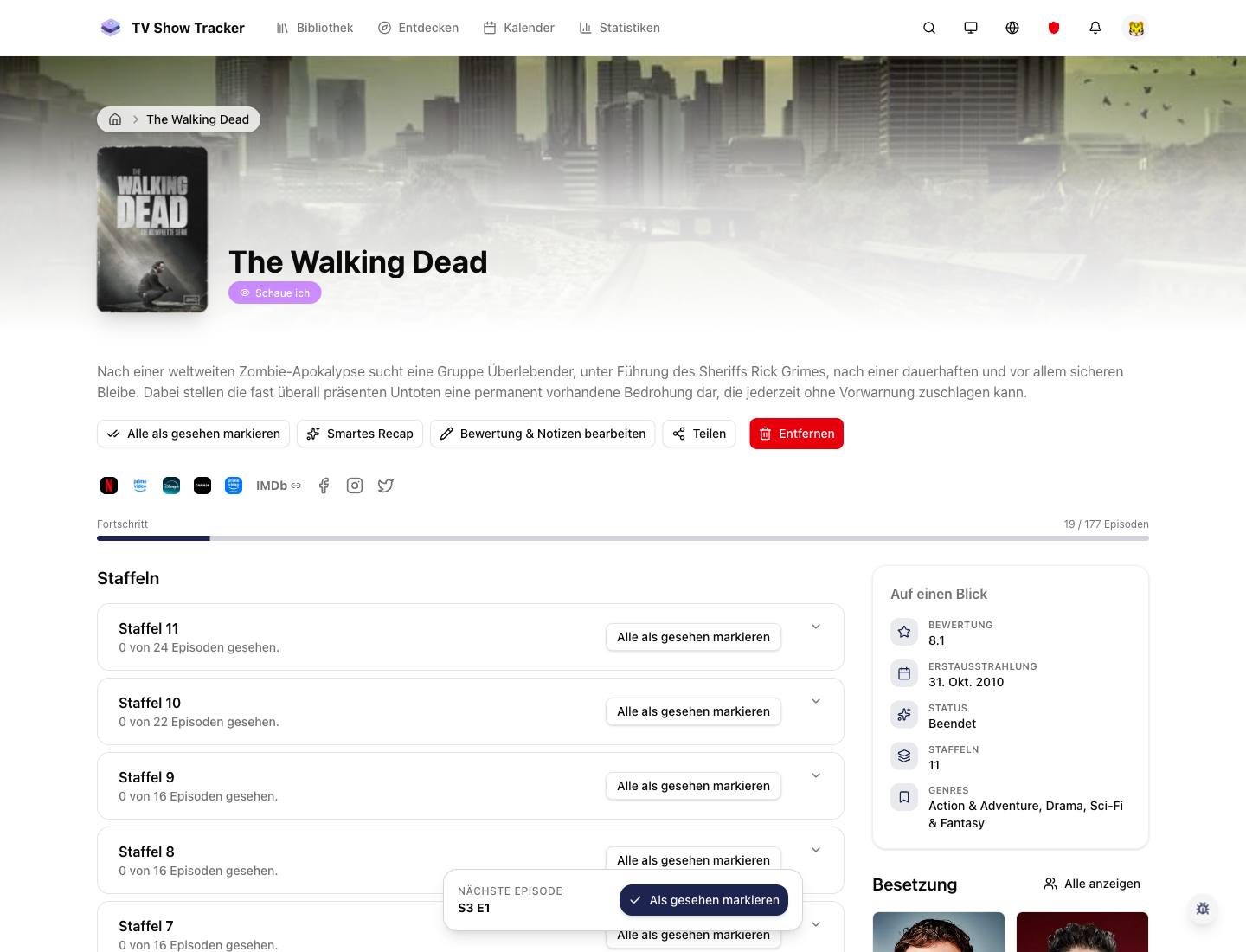Toggle the 'Schaue ich' watch status badge
The height and width of the screenshot is (952, 1246).
(x=275, y=293)
